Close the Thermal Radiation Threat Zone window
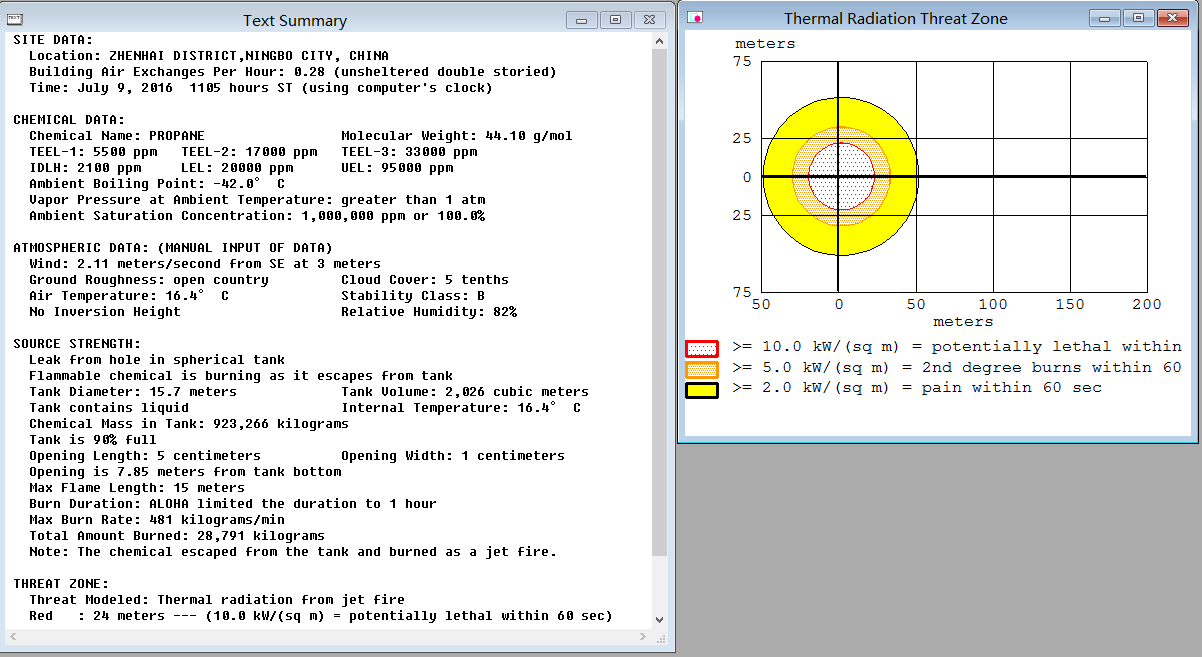The height and width of the screenshot is (657, 1202). [1171, 18]
